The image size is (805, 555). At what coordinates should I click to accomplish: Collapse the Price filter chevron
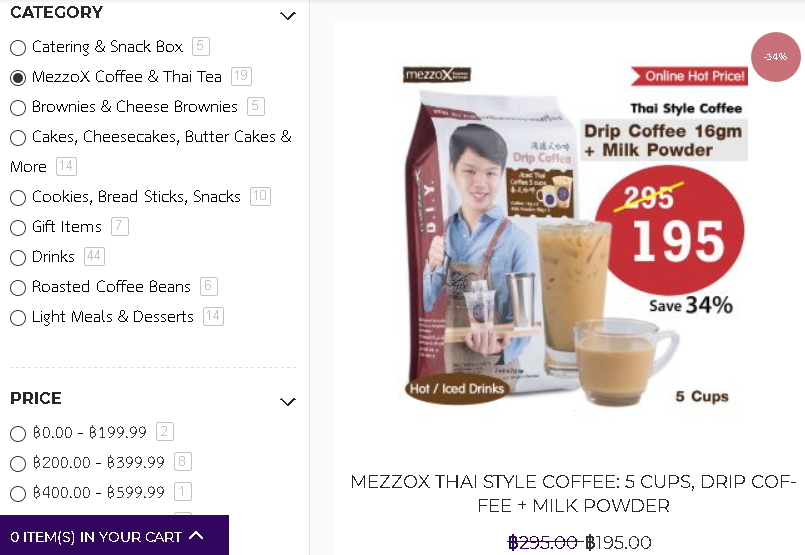click(x=288, y=401)
